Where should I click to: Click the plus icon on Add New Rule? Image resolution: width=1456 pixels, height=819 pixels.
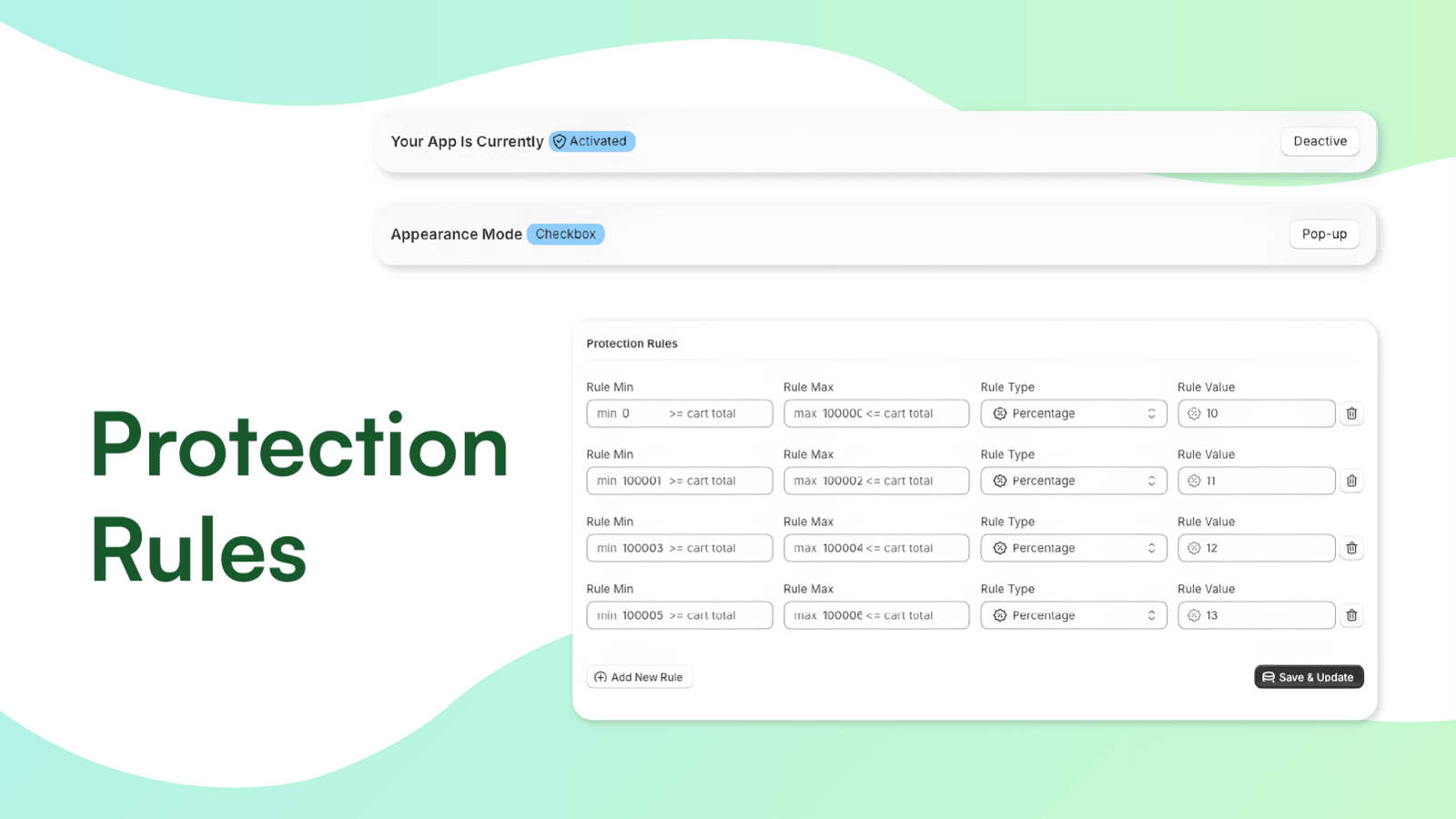(601, 677)
